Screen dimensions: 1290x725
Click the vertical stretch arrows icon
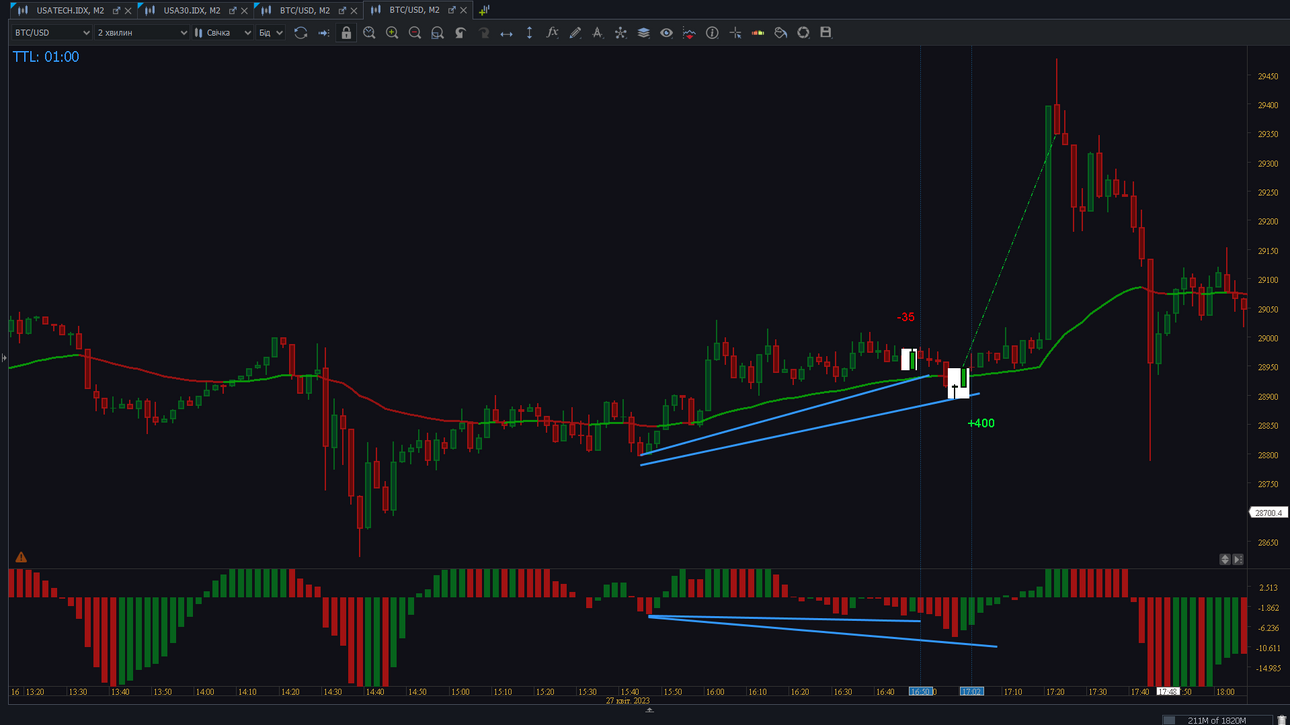(x=529, y=33)
